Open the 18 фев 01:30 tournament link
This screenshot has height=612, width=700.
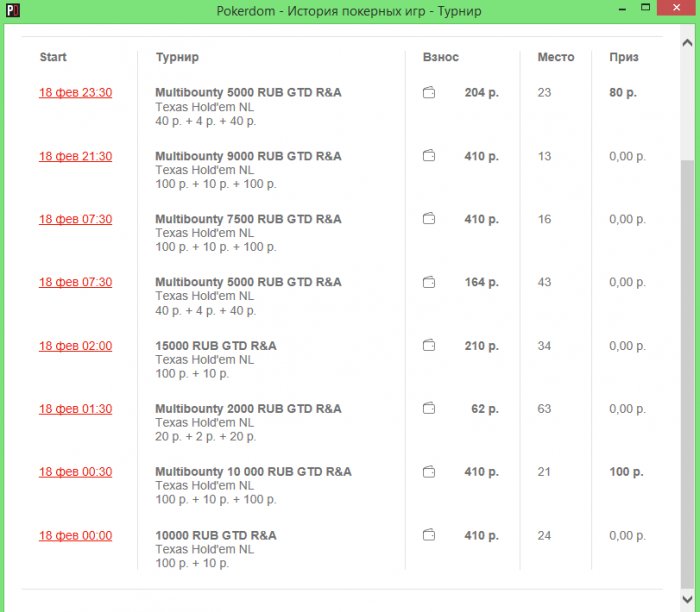(75, 409)
